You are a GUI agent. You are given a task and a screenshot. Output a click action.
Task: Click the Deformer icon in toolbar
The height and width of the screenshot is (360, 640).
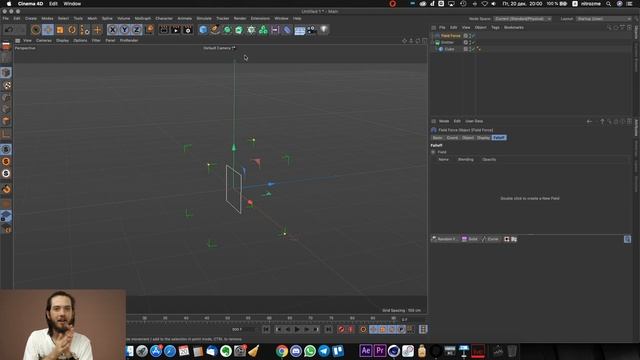287,30
